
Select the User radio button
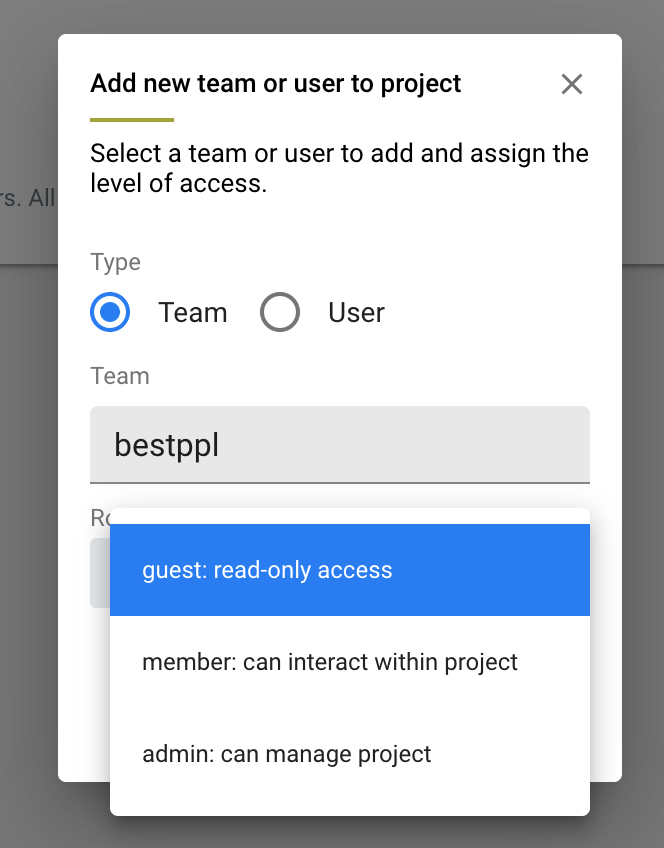click(x=280, y=313)
